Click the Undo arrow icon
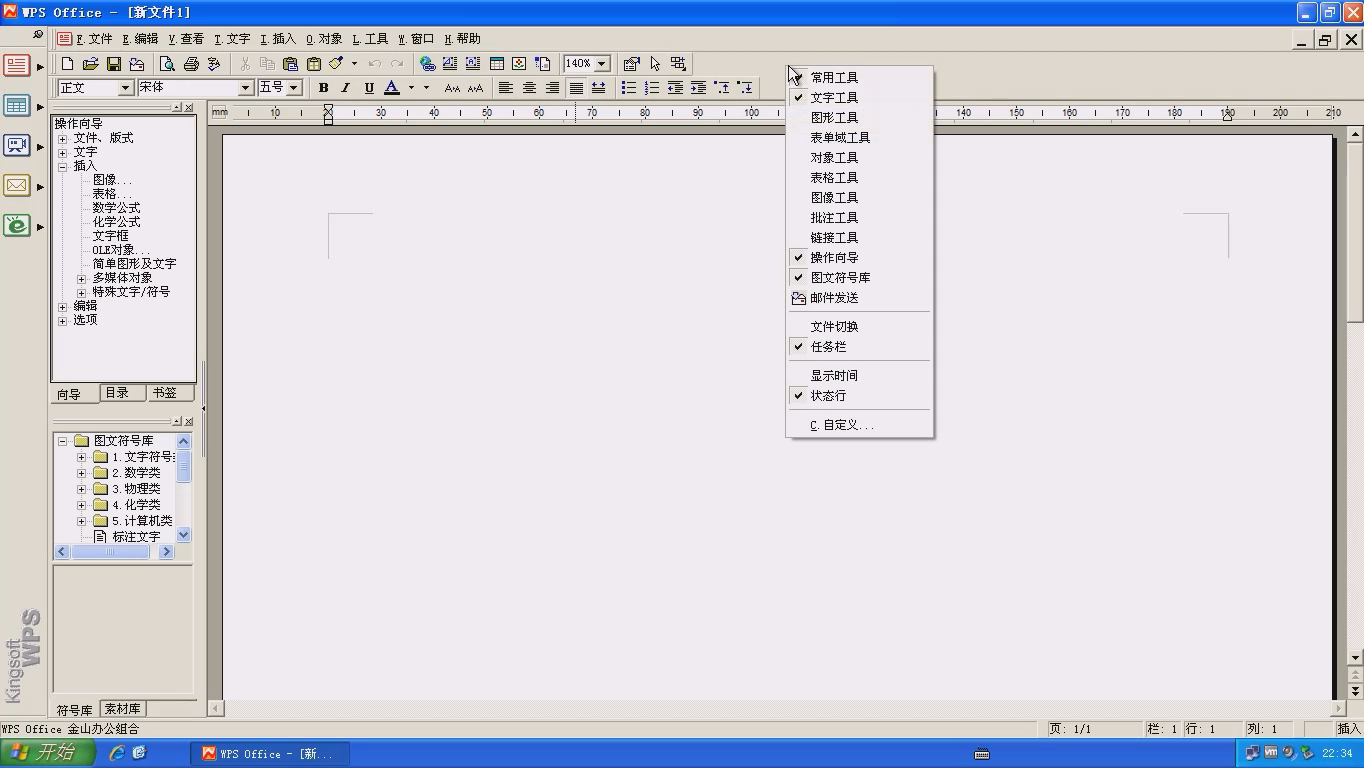This screenshot has width=1364, height=768. click(x=375, y=64)
